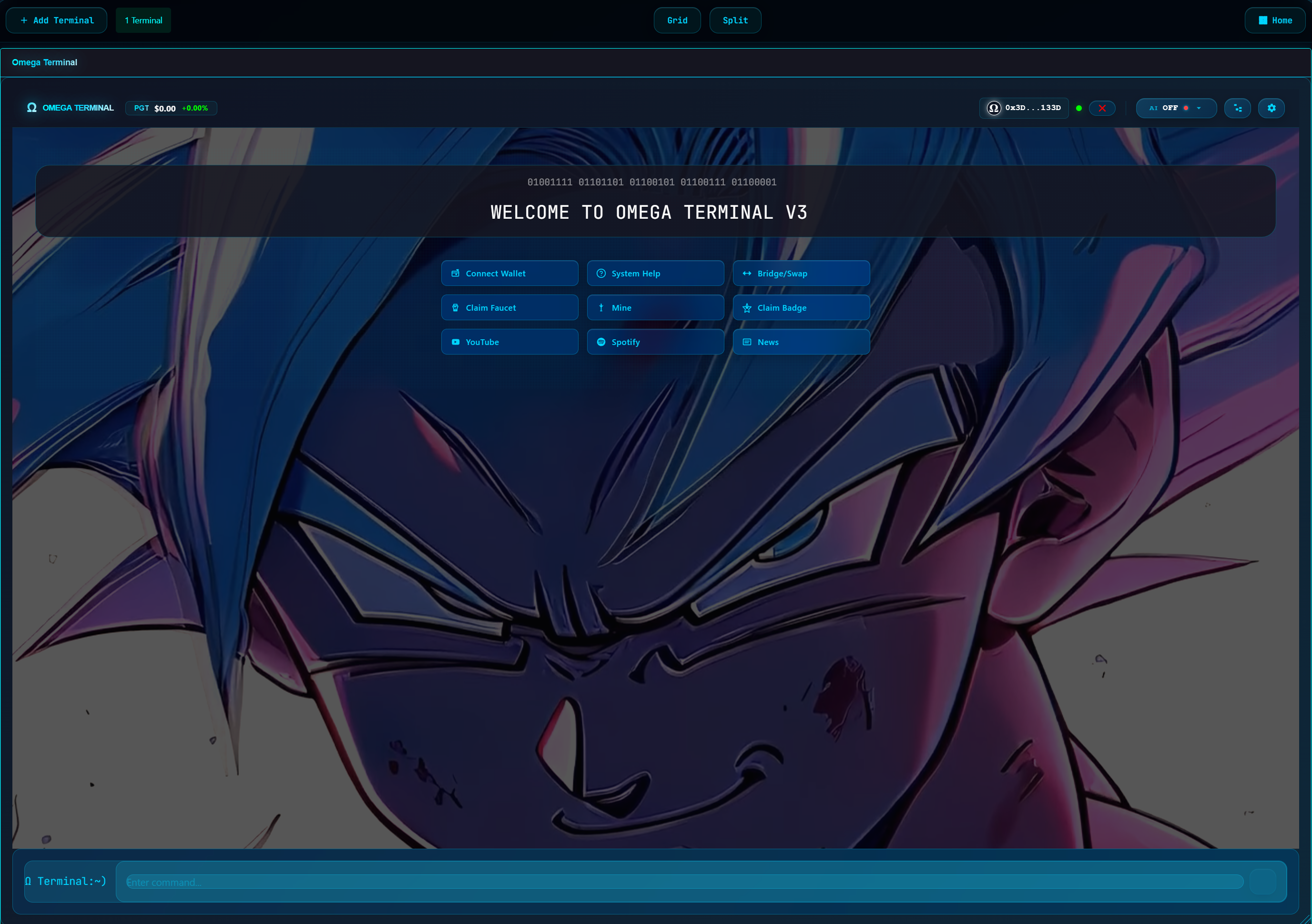Click the Connect Wallet button
Viewport: 1312px width, 924px height.
509,273
